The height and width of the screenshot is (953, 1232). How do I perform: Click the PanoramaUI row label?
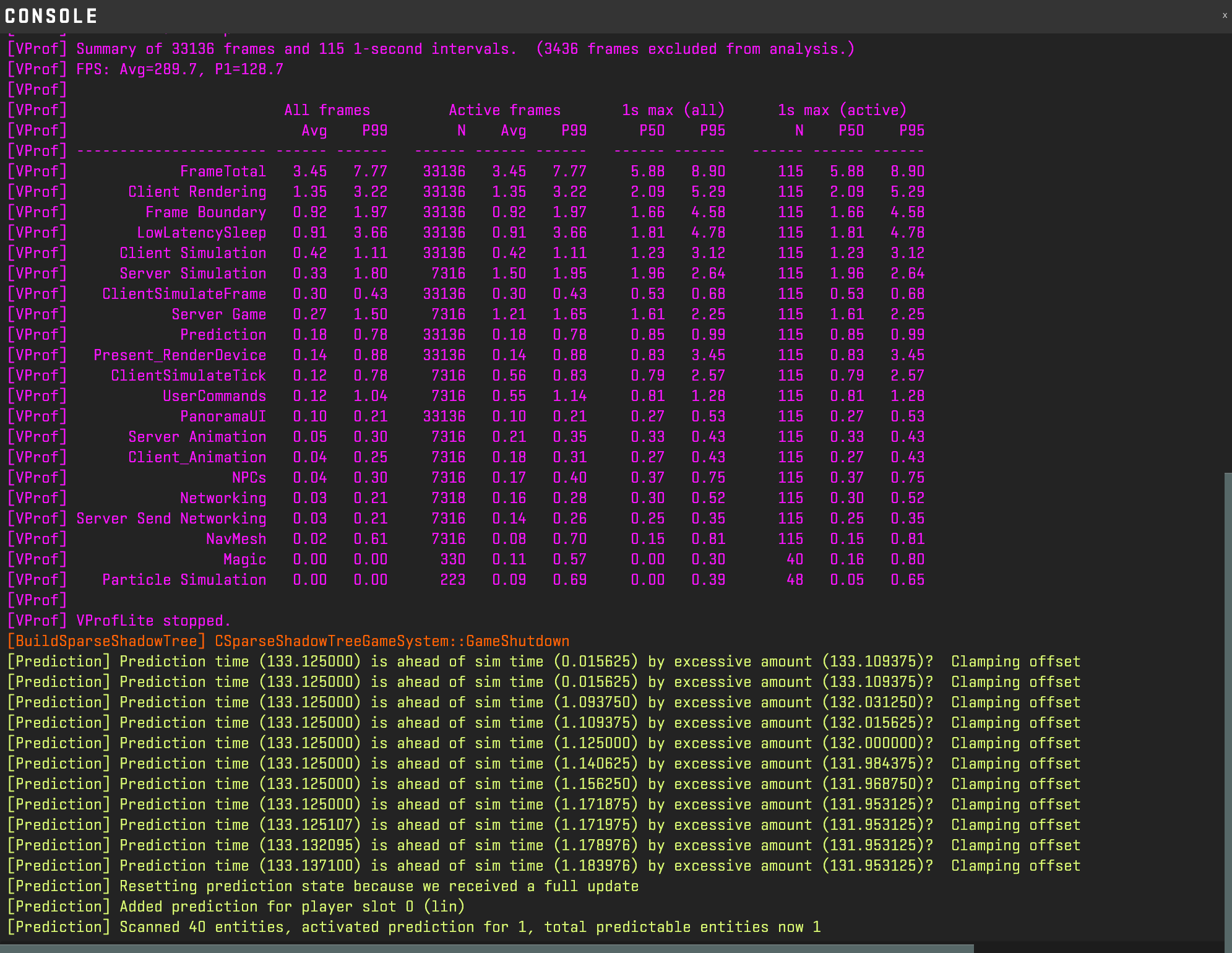point(223,416)
